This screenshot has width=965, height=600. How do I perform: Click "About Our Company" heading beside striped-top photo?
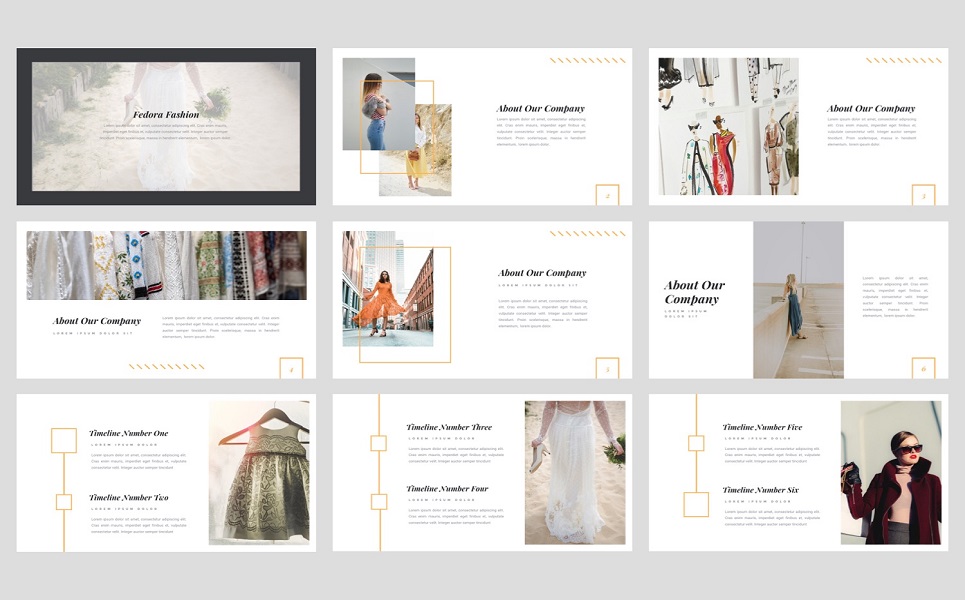coord(541,108)
